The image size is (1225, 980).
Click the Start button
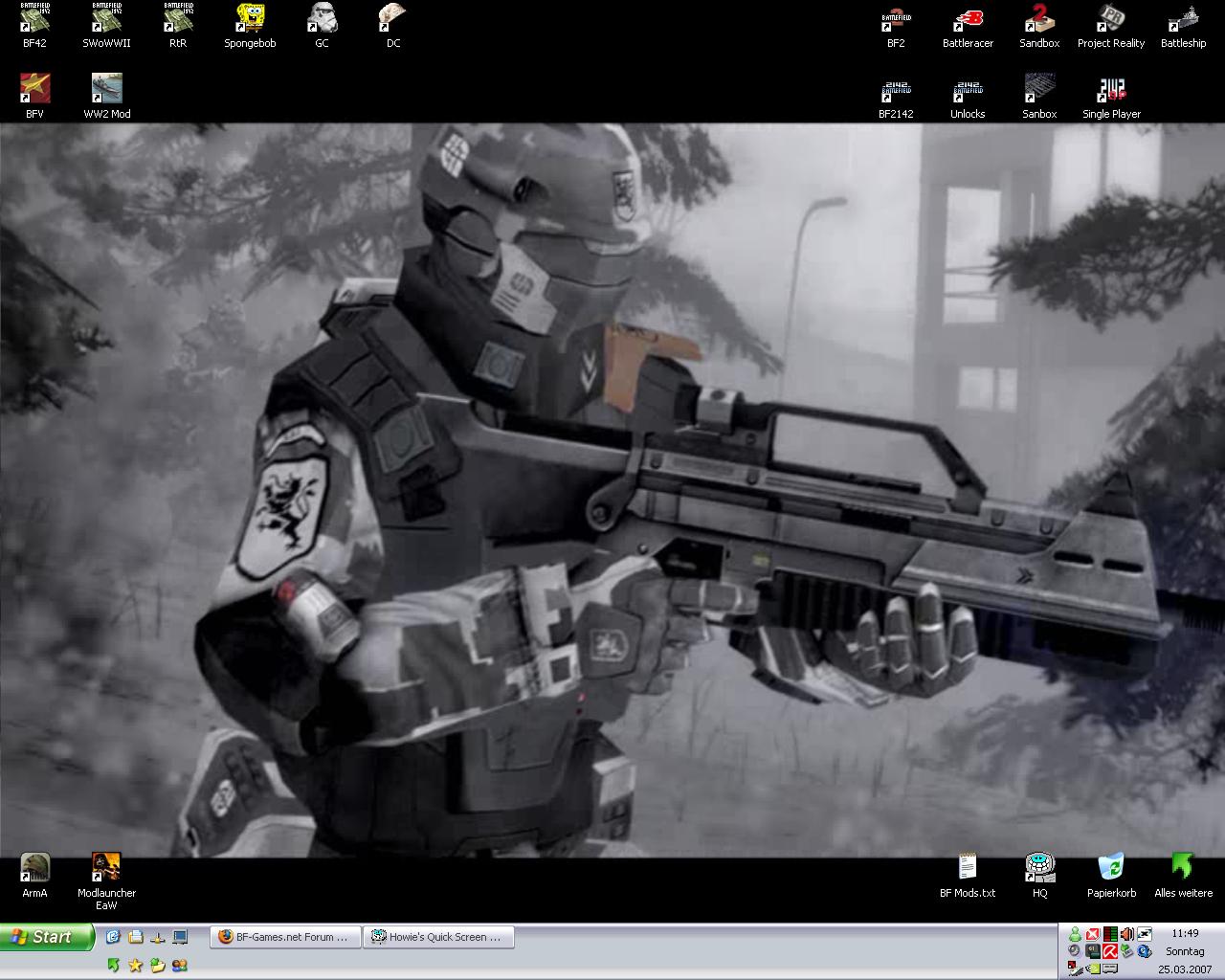click(x=47, y=937)
